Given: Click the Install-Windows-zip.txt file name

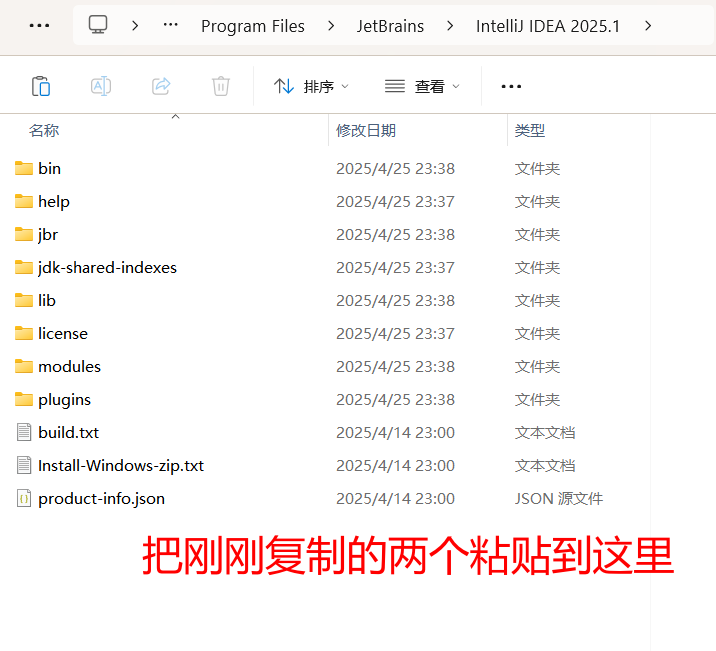Looking at the screenshot, I should 121,466.
